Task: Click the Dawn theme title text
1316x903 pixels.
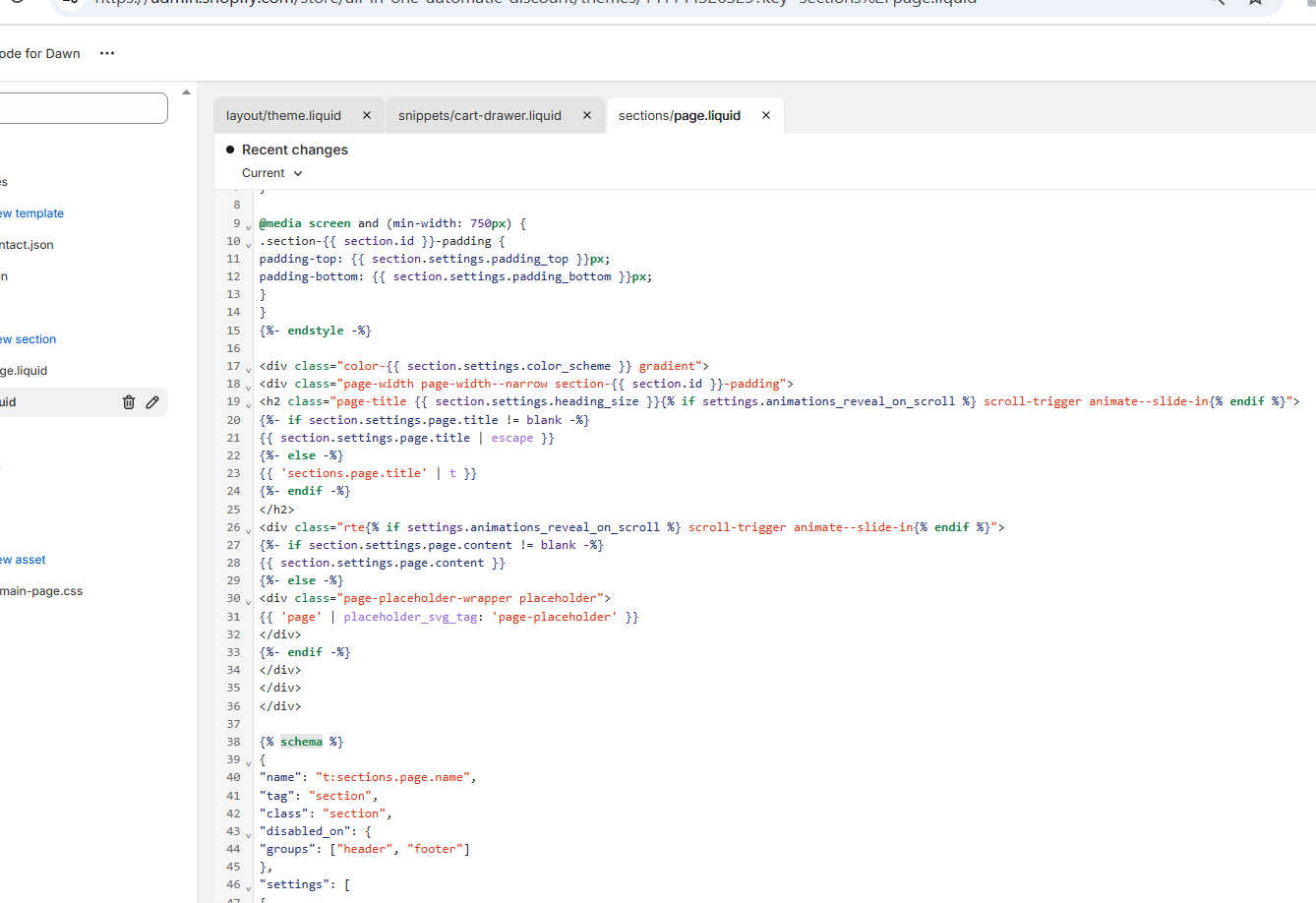Action: (40, 53)
